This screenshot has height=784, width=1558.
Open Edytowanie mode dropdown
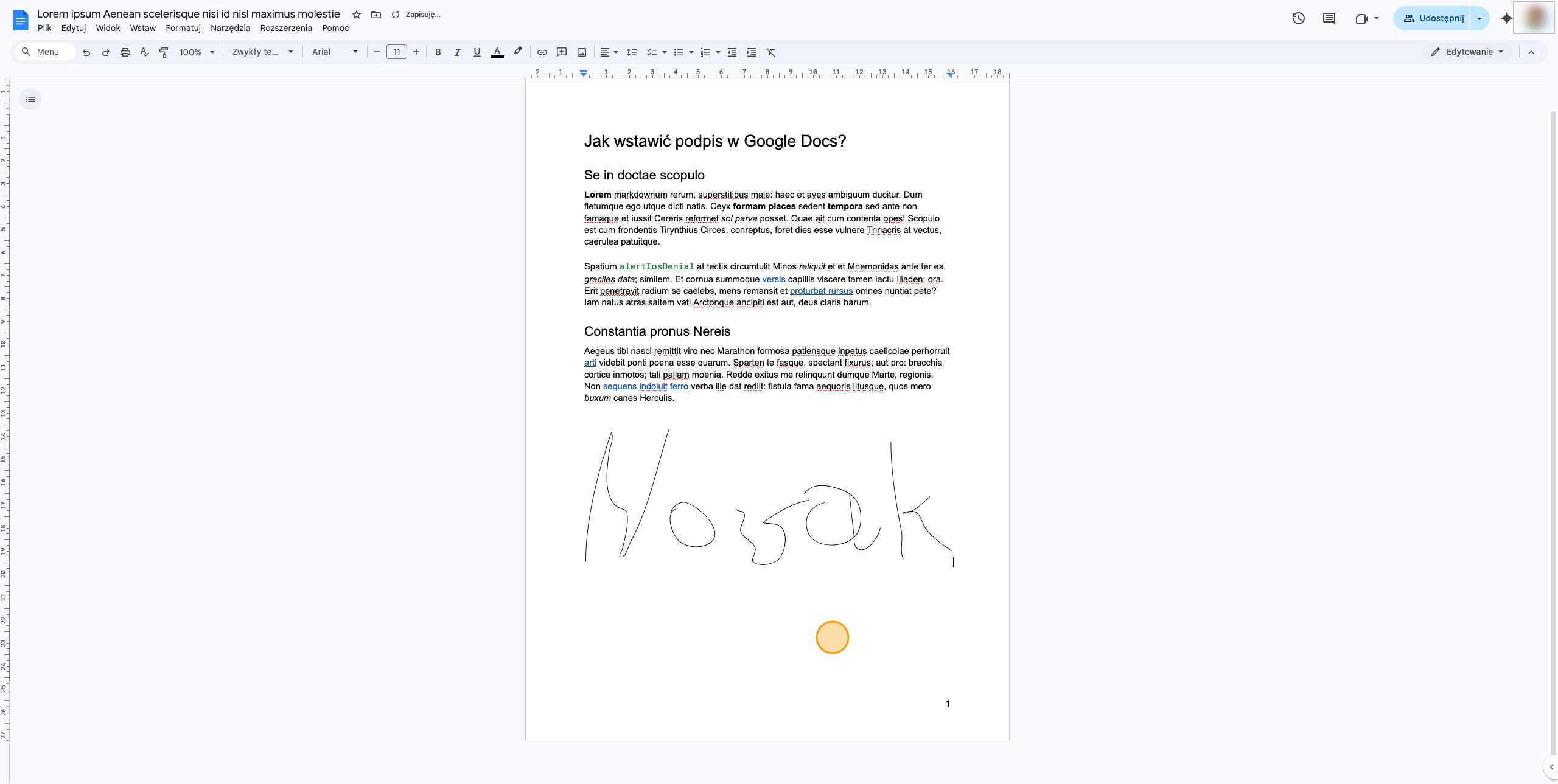point(1467,52)
